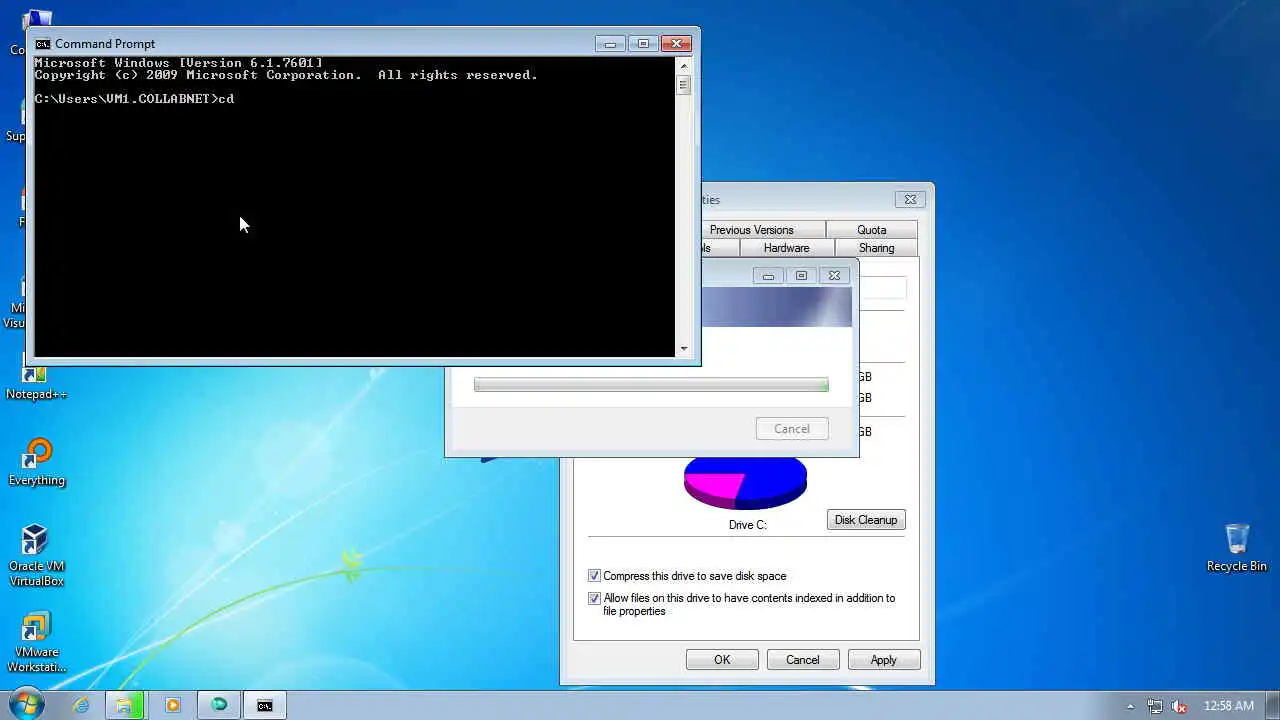Show hidden system tray icons
The width and height of the screenshot is (1280, 720).
click(1131, 706)
